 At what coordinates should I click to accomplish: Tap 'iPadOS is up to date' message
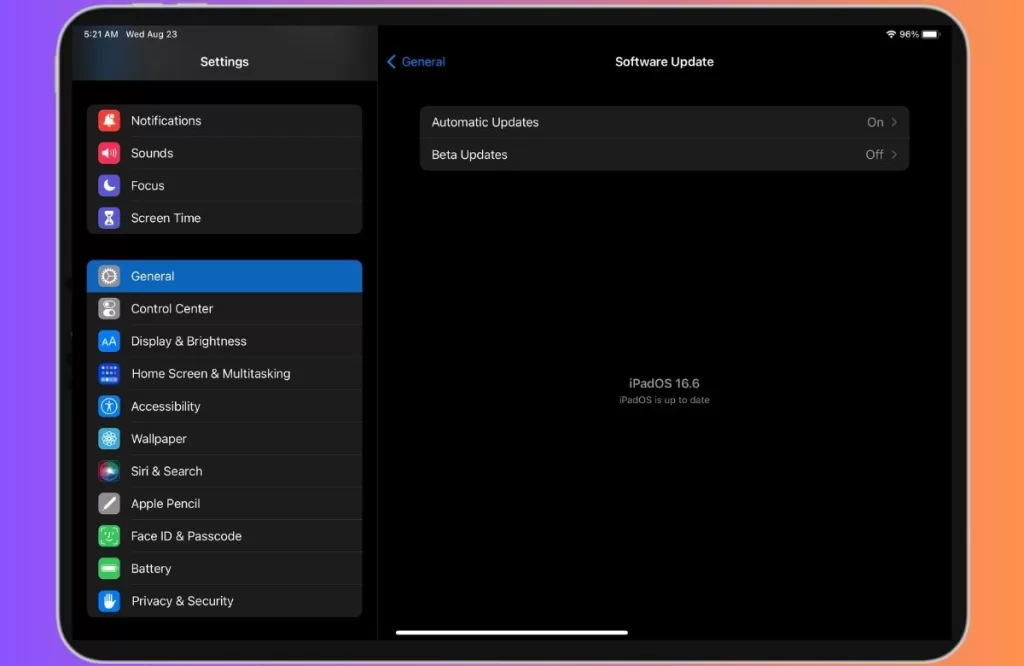(x=664, y=400)
